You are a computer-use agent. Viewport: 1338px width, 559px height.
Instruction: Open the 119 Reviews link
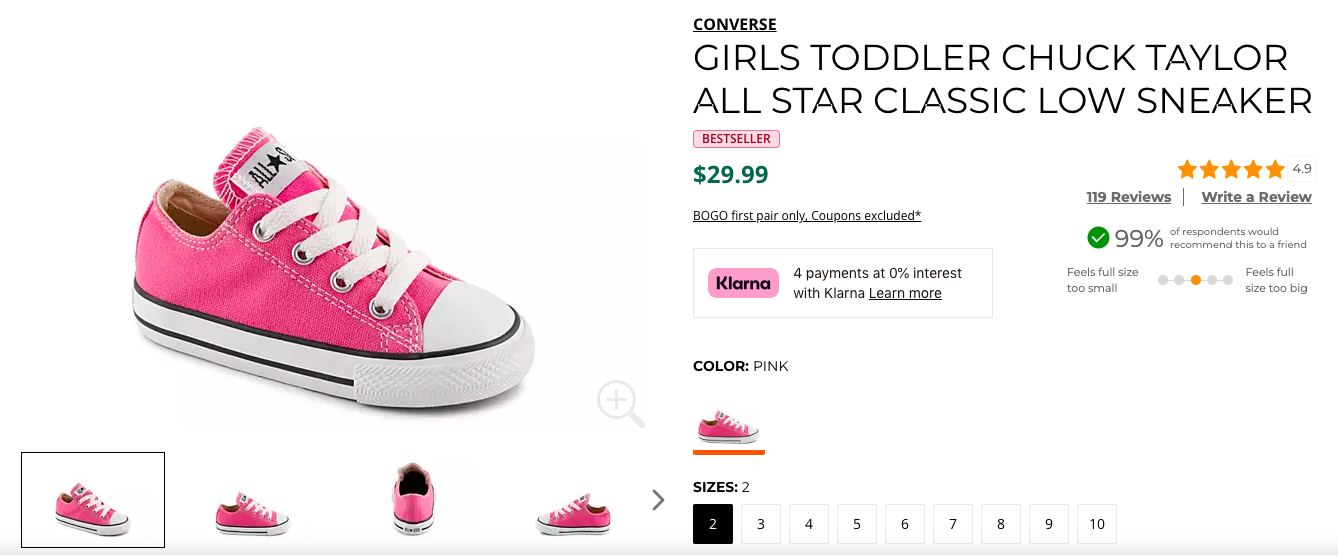point(1128,197)
